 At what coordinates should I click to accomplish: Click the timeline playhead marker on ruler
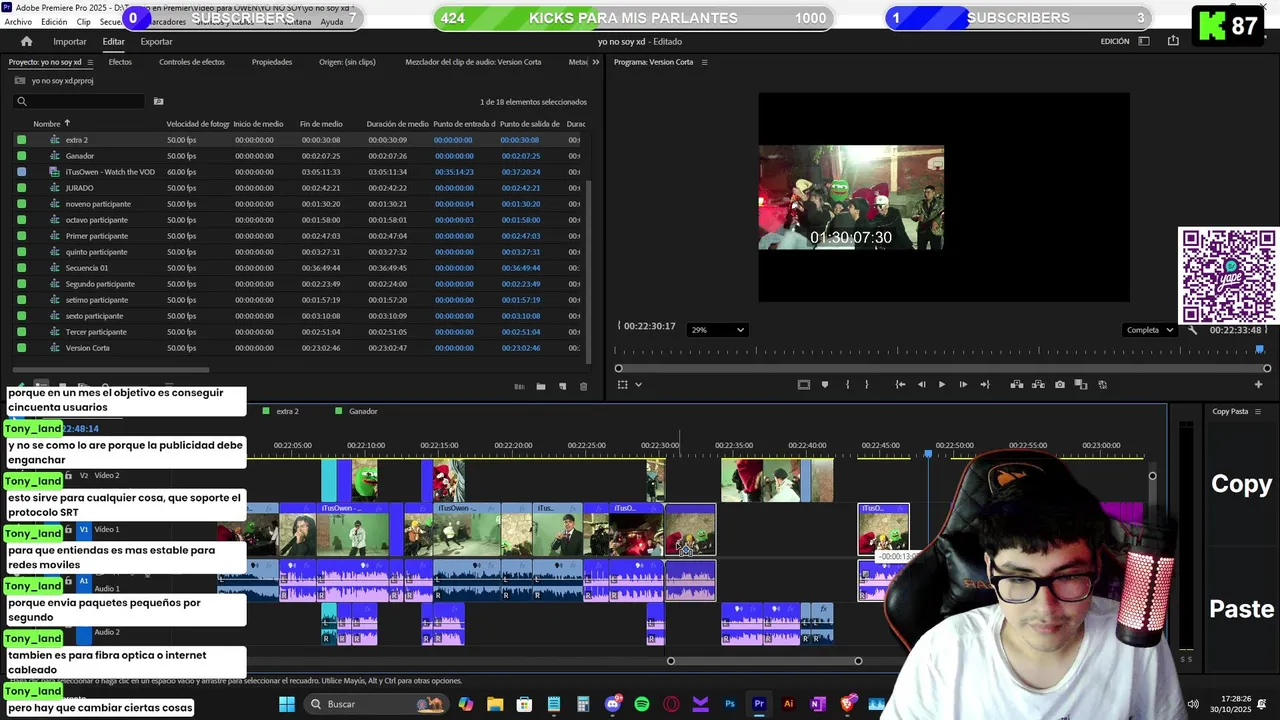[x=928, y=455]
